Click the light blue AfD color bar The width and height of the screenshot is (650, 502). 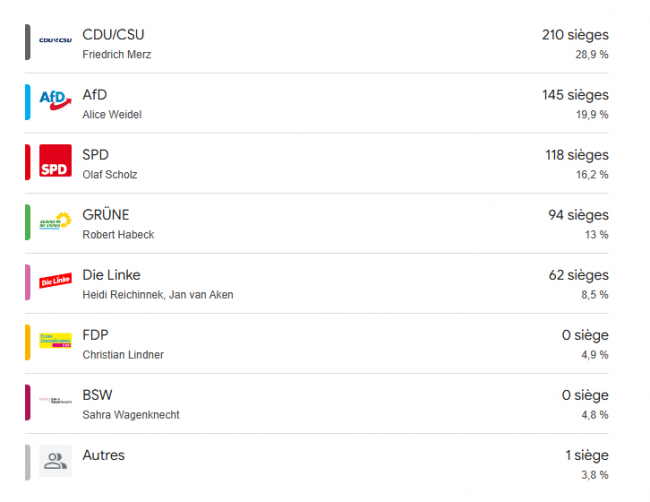click(x=27, y=102)
